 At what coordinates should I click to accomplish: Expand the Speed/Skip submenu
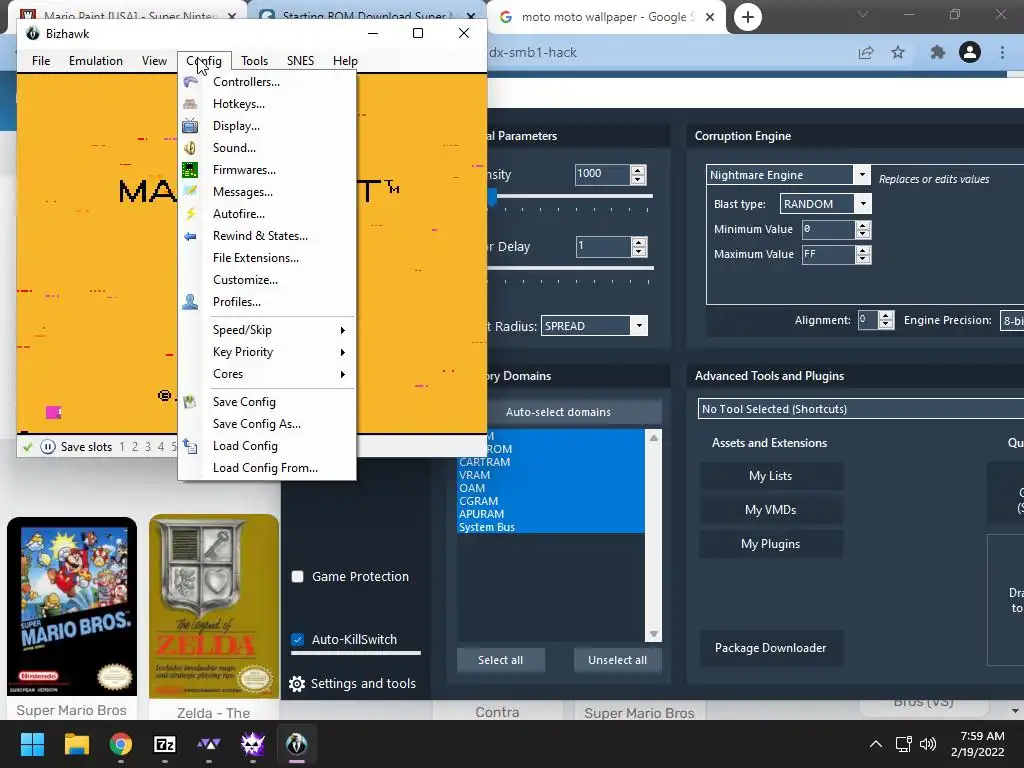tap(266, 330)
